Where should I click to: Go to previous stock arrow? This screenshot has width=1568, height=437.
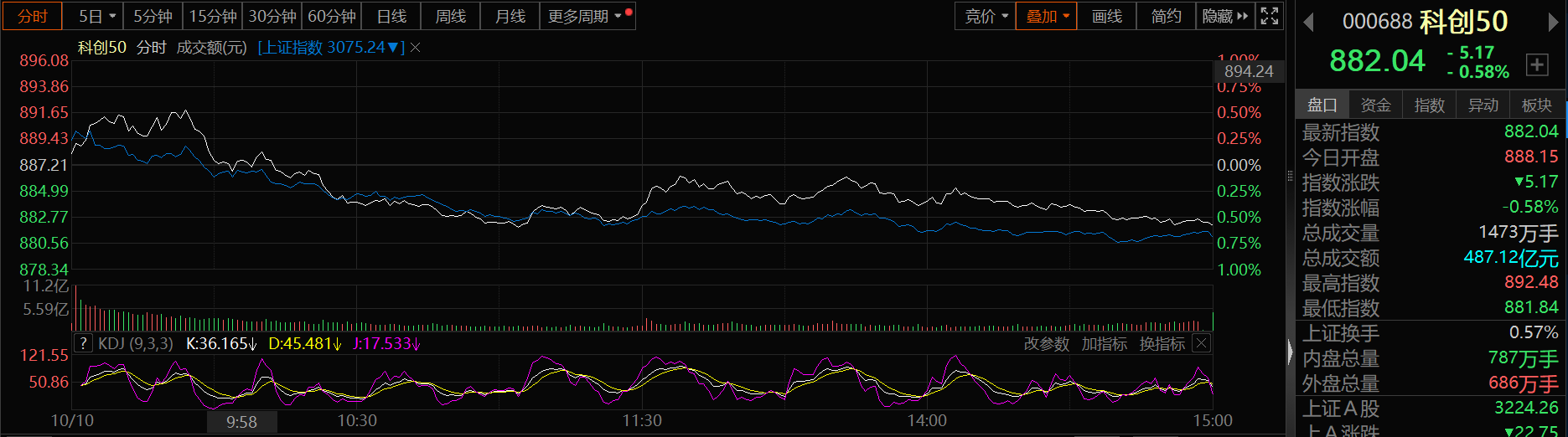[x=1308, y=23]
